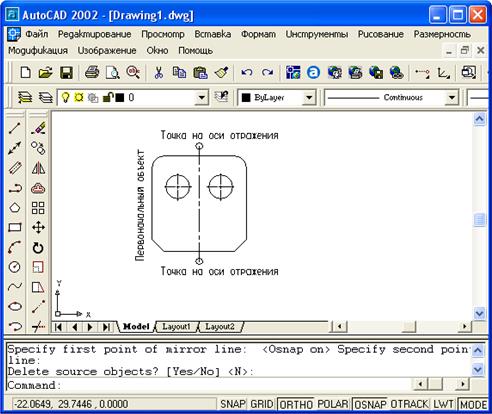Click the layer 0 black color square
The height and width of the screenshot is (414, 492).
[x=119, y=97]
